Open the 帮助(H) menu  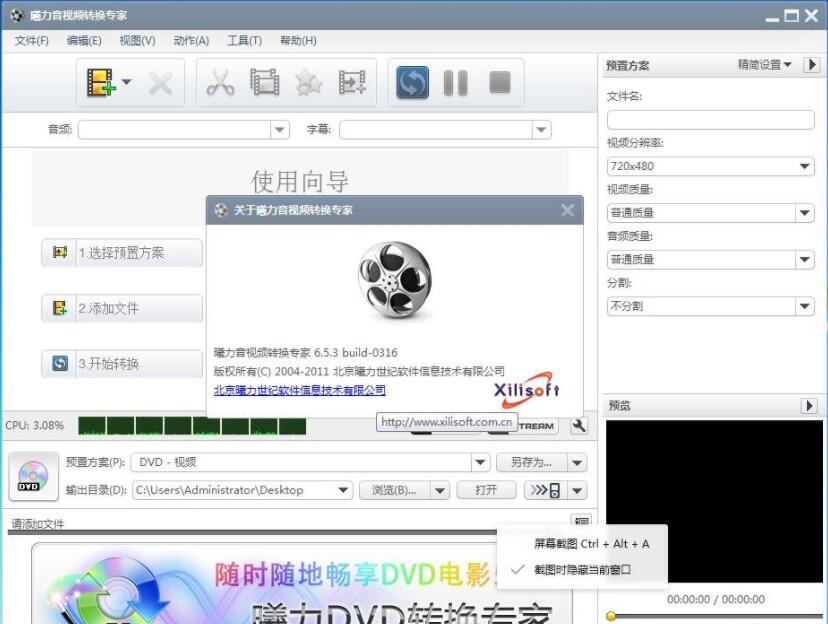pos(298,41)
